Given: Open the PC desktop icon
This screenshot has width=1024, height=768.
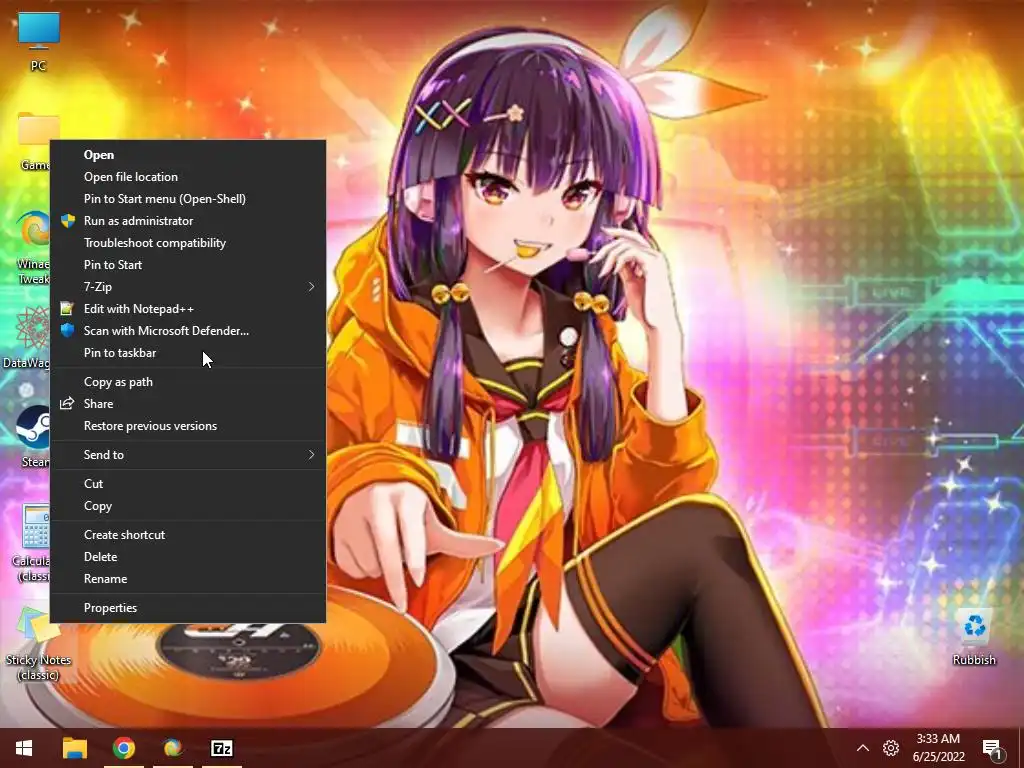Looking at the screenshot, I should [39, 39].
